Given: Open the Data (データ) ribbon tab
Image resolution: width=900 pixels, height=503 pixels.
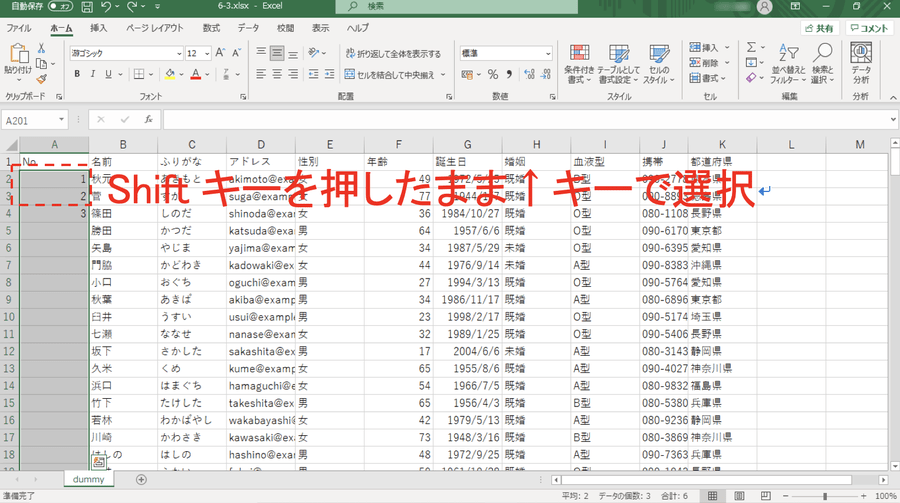Looking at the screenshot, I should point(248,28).
